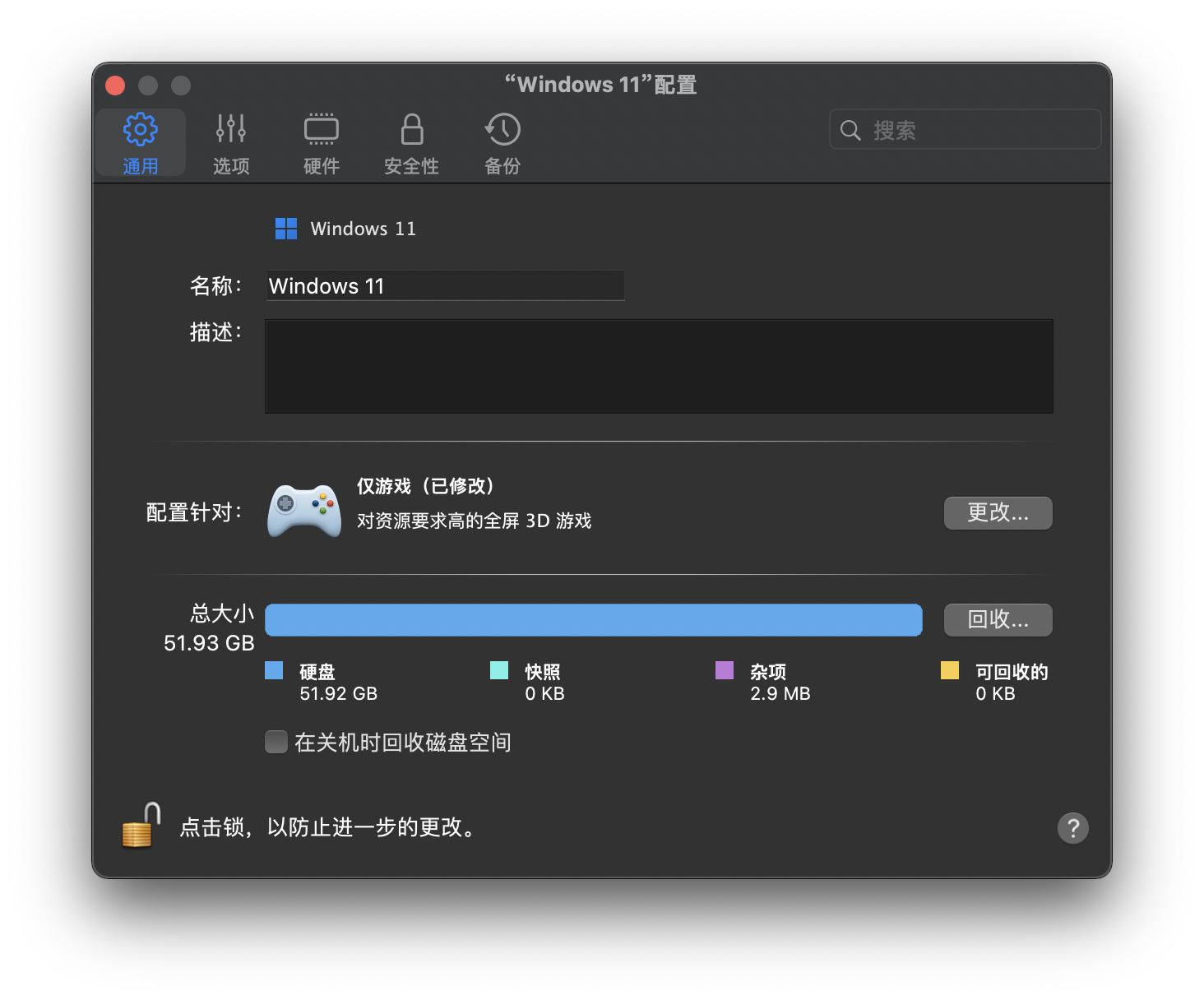Open the 安全性 configuration tab
The width and height of the screenshot is (1204, 1000).
point(411,141)
